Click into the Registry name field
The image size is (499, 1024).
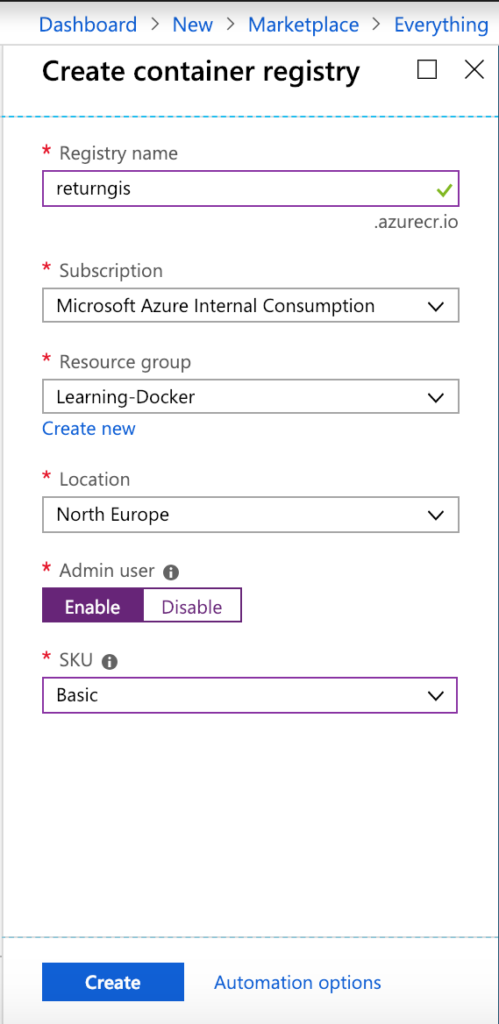(x=251, y=189)
